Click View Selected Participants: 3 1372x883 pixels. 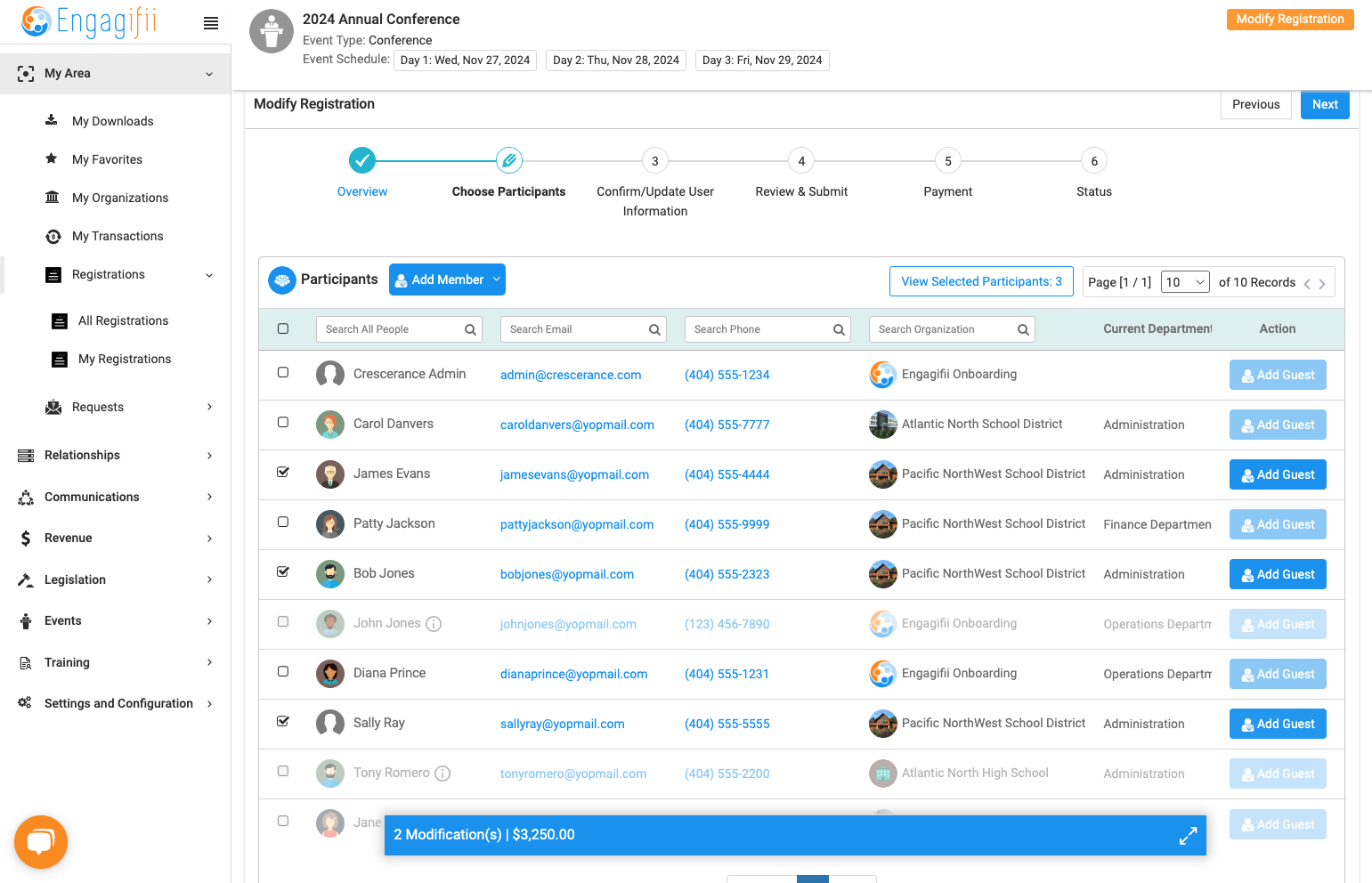tap(981, 281)
